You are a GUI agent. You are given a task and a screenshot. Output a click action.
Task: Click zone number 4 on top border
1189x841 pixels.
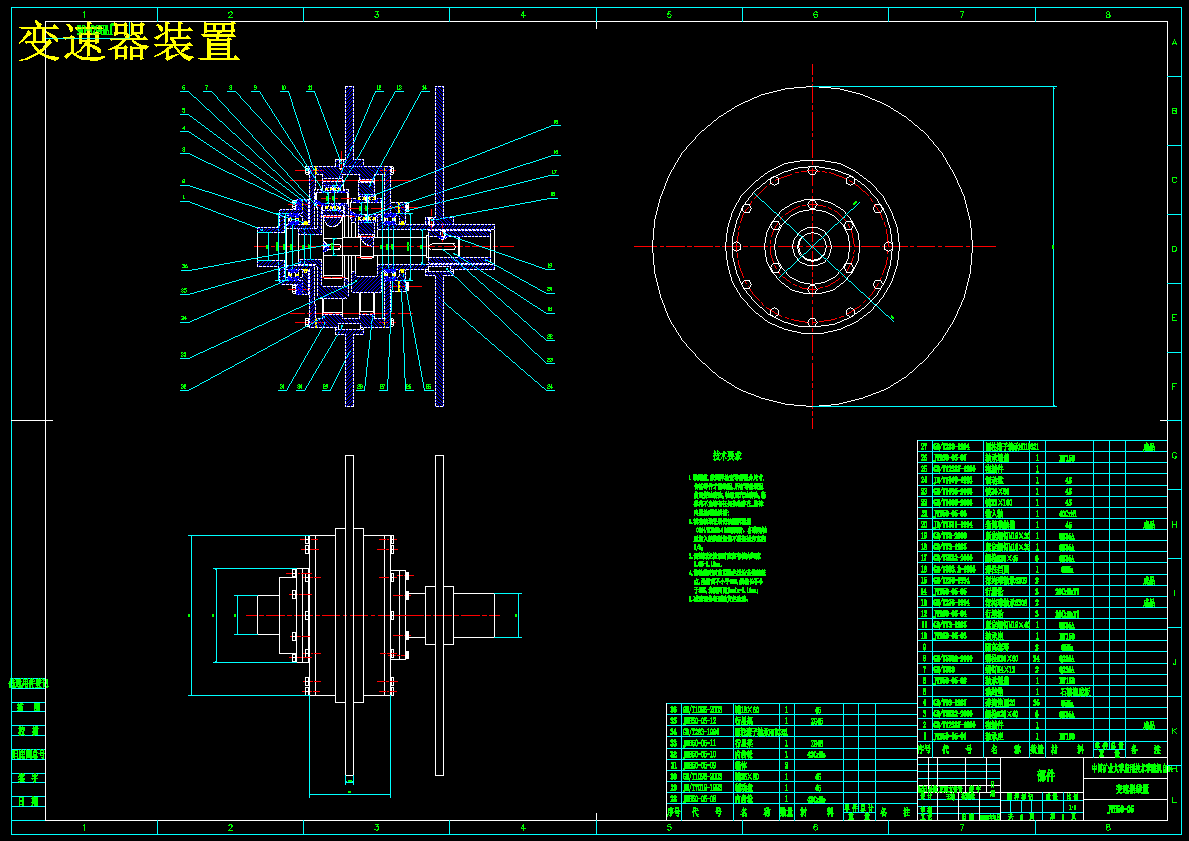pyautogui.click(x=523, y=14)
